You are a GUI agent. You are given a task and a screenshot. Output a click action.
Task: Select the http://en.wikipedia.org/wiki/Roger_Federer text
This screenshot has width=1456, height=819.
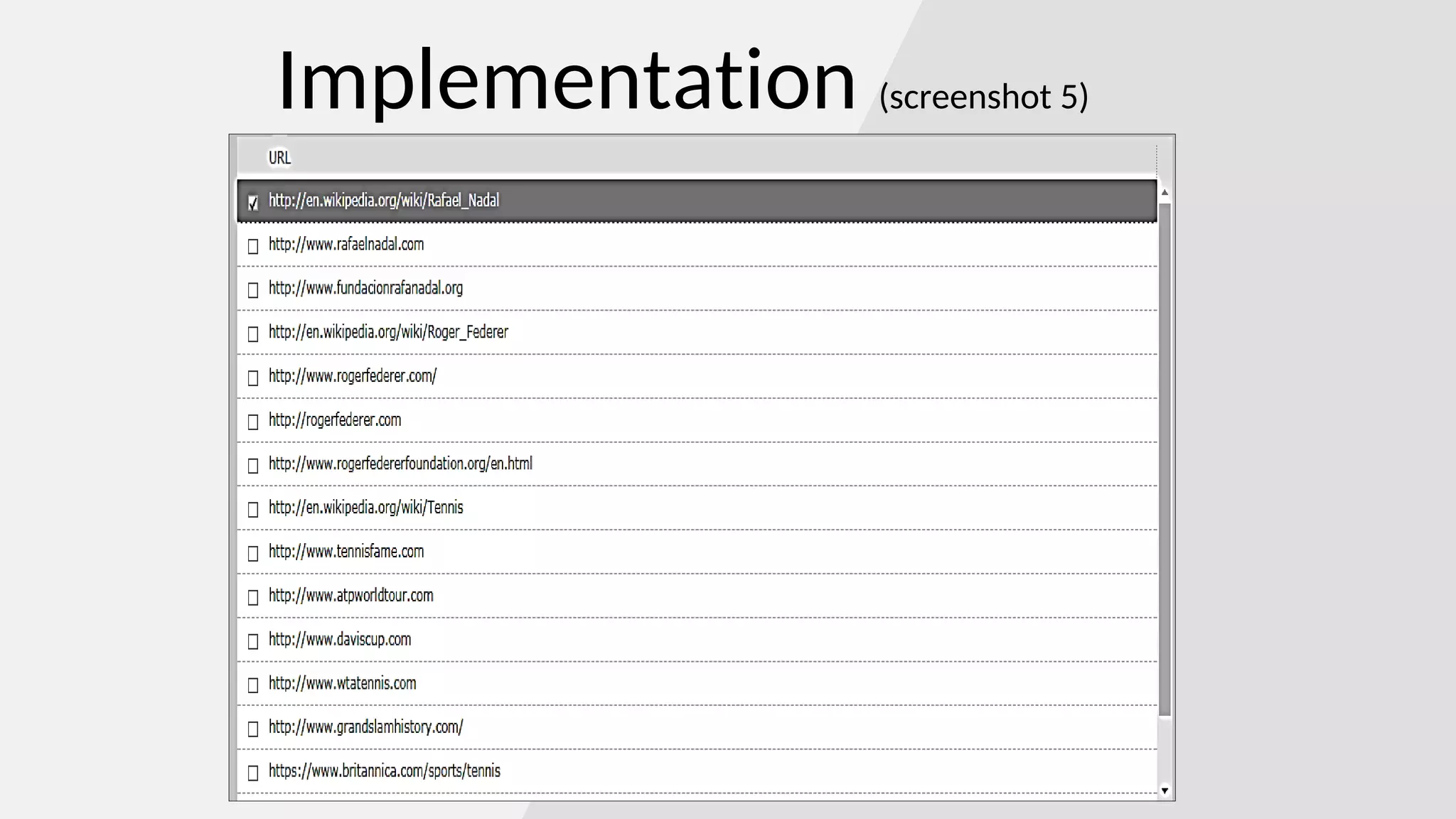tap(388, 332)
